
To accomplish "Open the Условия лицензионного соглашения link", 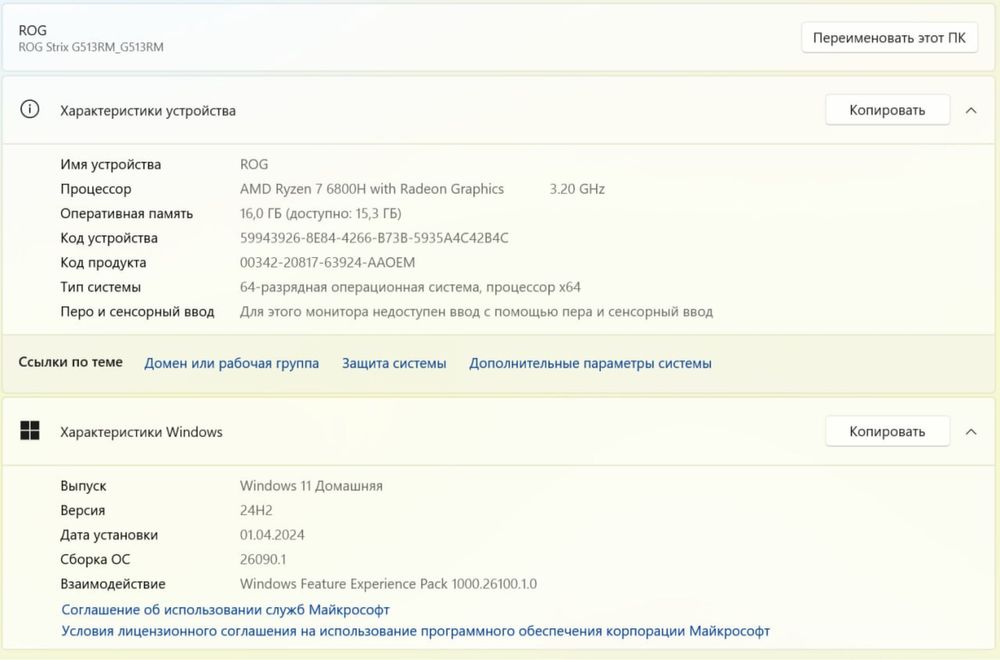I will [x=415, y=631].
